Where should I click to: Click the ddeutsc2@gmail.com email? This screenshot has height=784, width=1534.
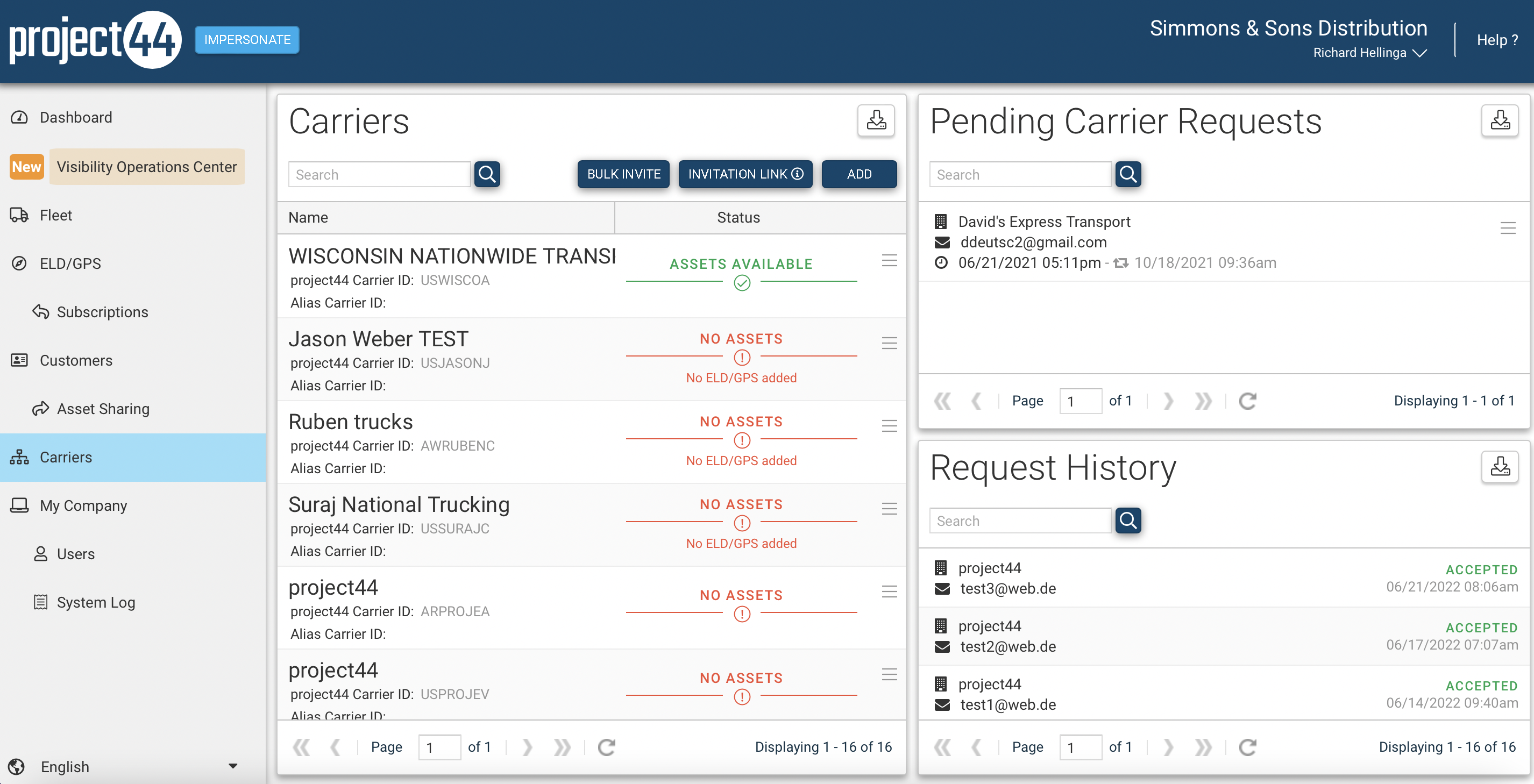1033,243
